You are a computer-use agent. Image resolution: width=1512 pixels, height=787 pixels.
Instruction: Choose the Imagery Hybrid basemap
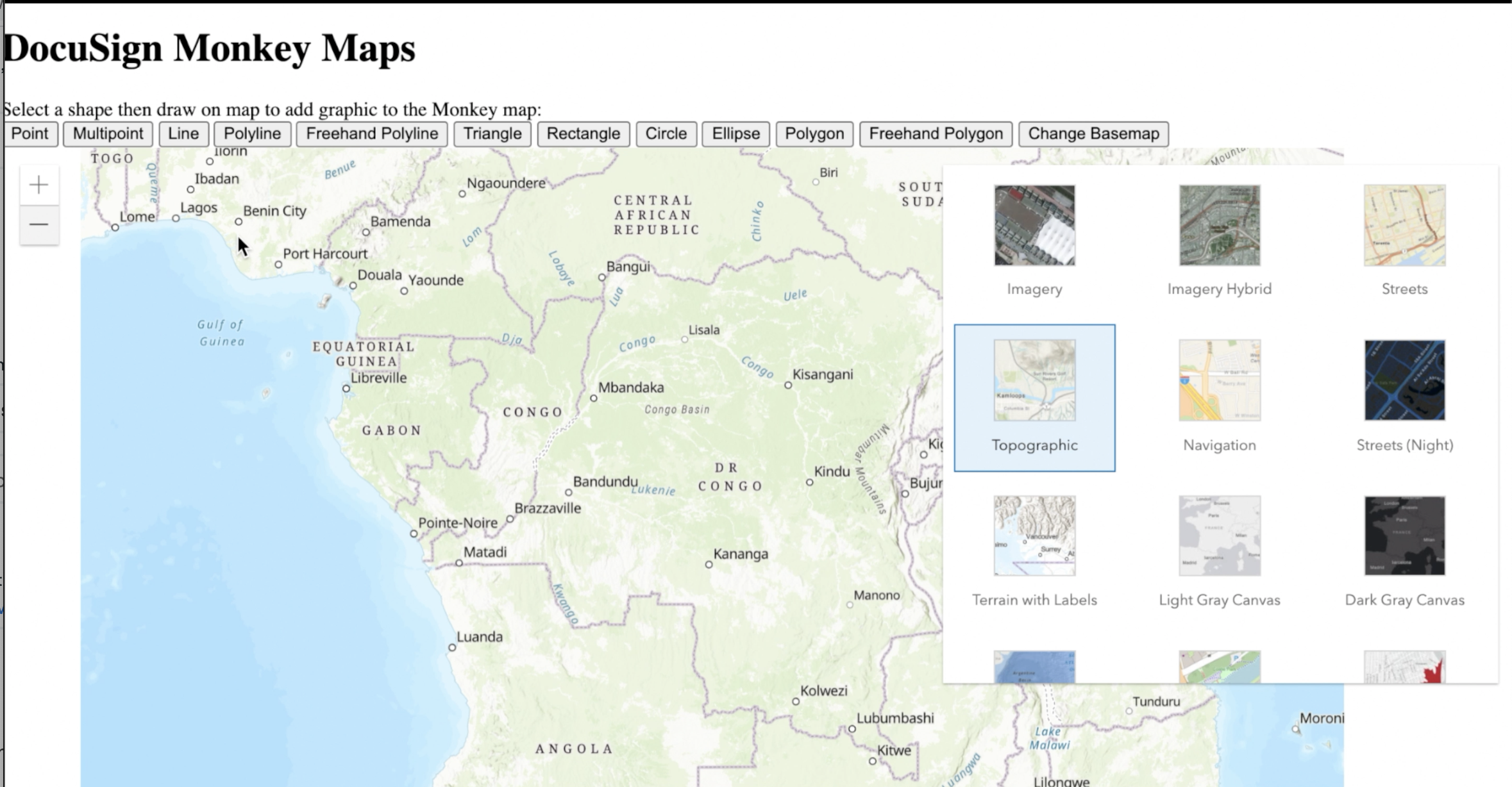(x=1219, y=226)
